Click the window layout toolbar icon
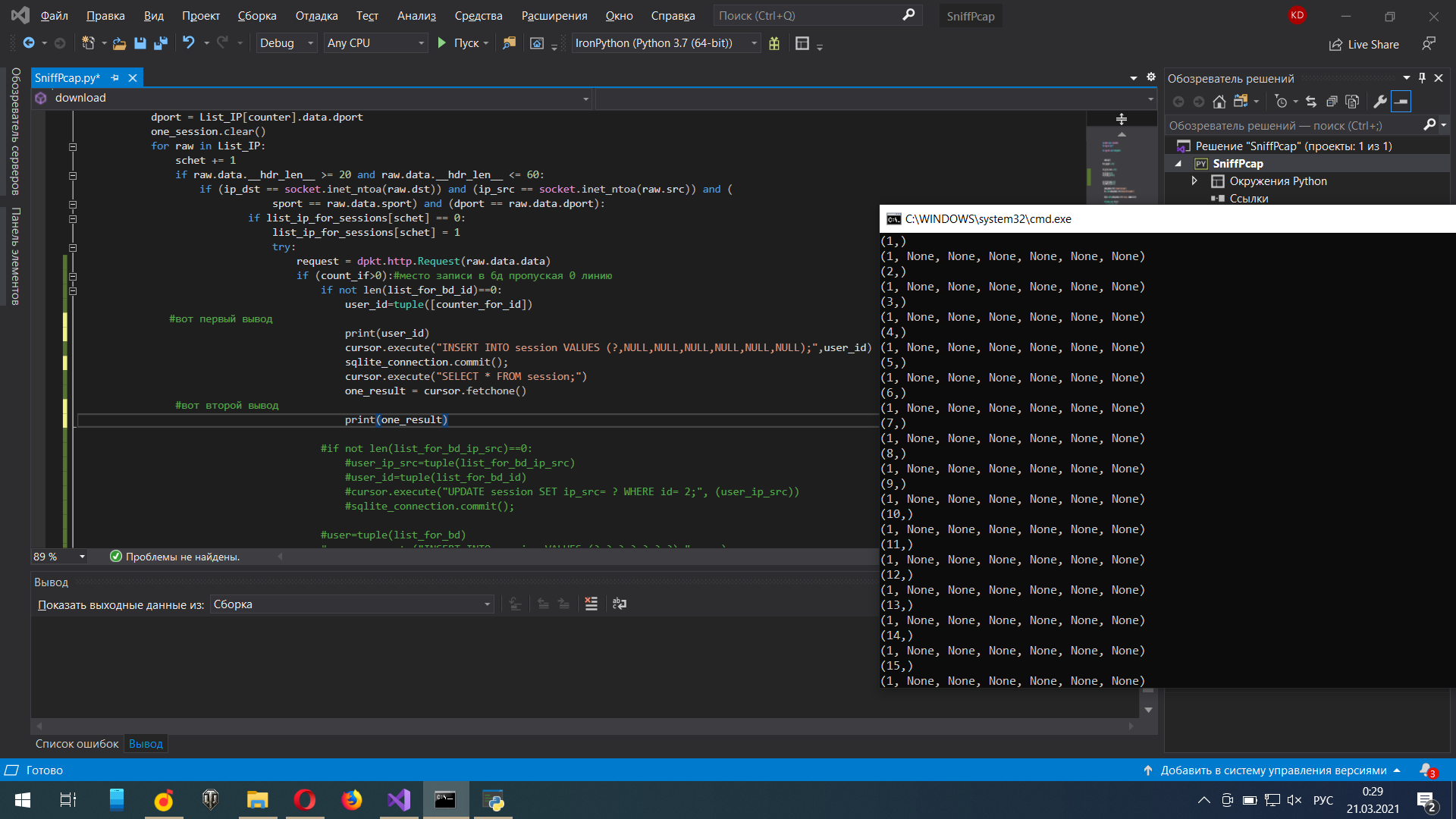 [x=802, y=43]
